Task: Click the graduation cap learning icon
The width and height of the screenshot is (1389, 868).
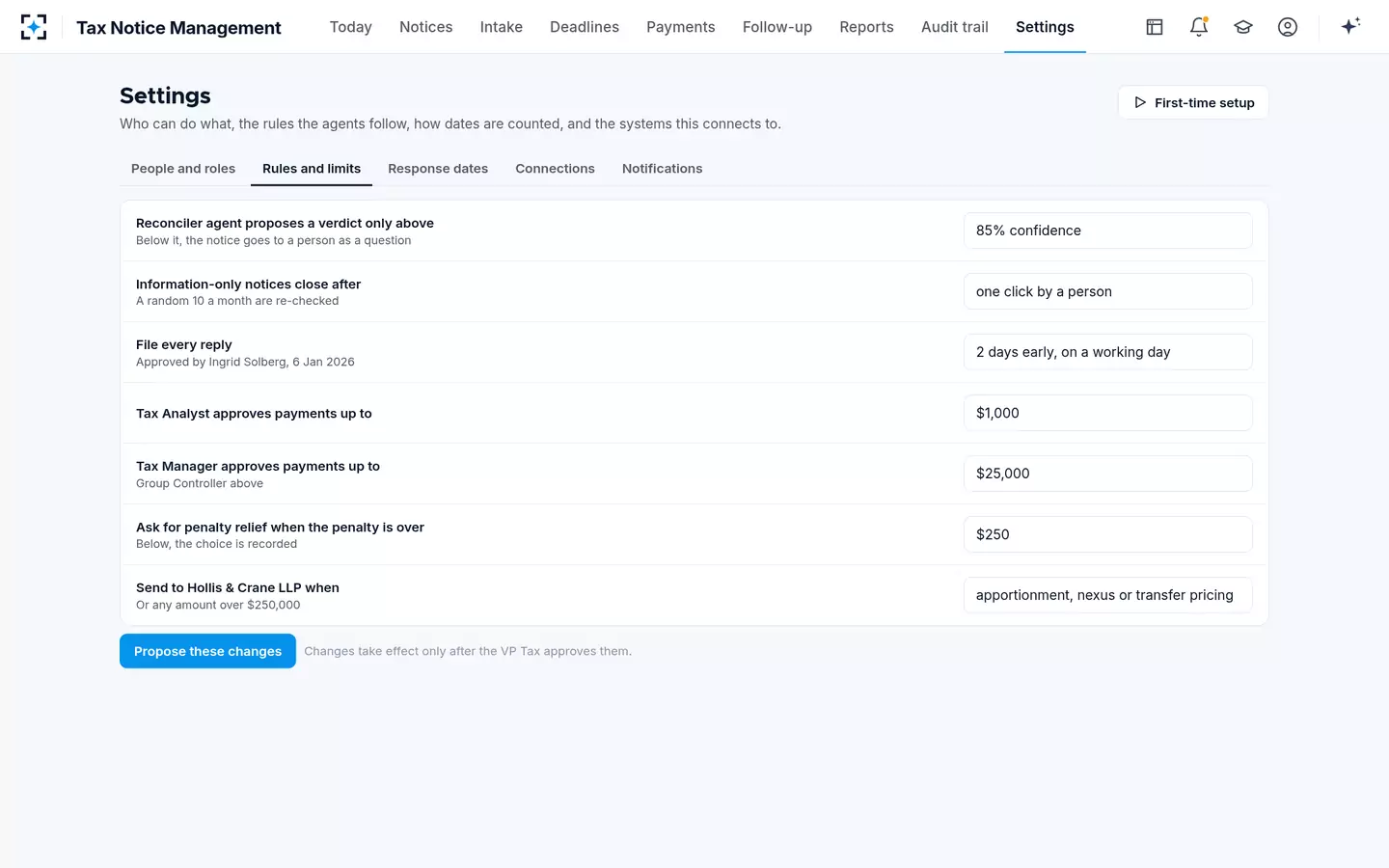Action: (x=1243, y=27)
